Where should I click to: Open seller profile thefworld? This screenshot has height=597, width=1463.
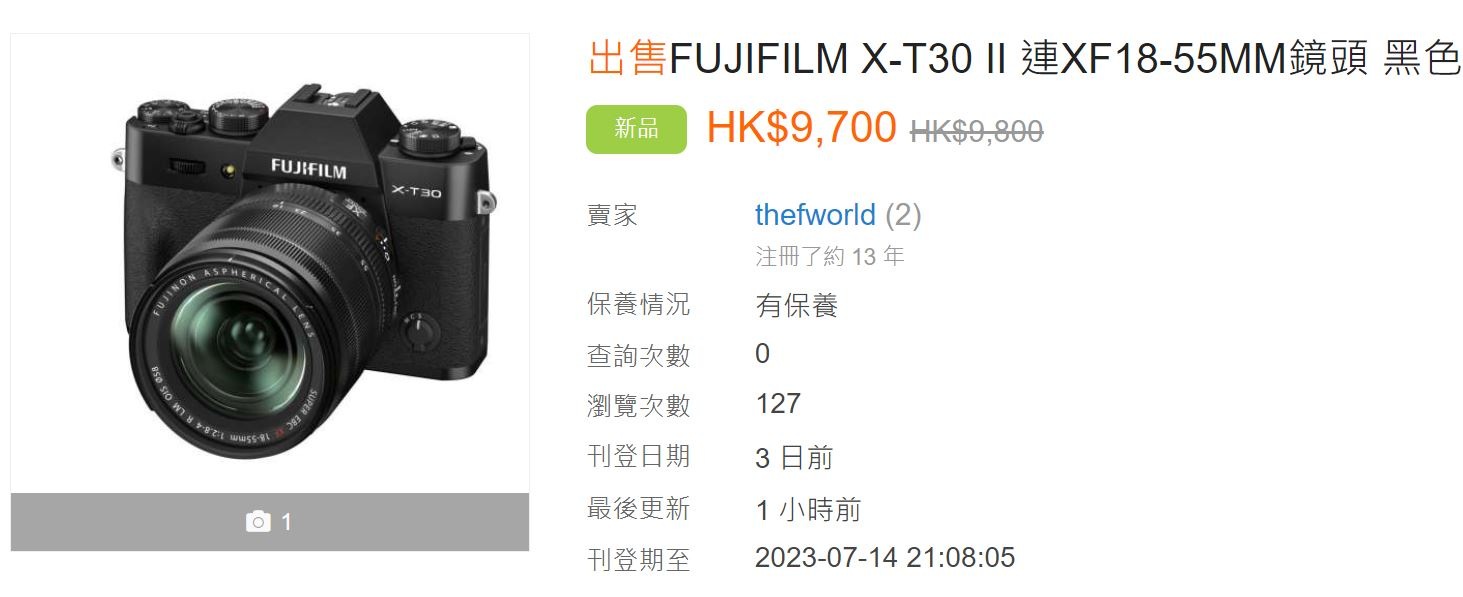point(815,215)
